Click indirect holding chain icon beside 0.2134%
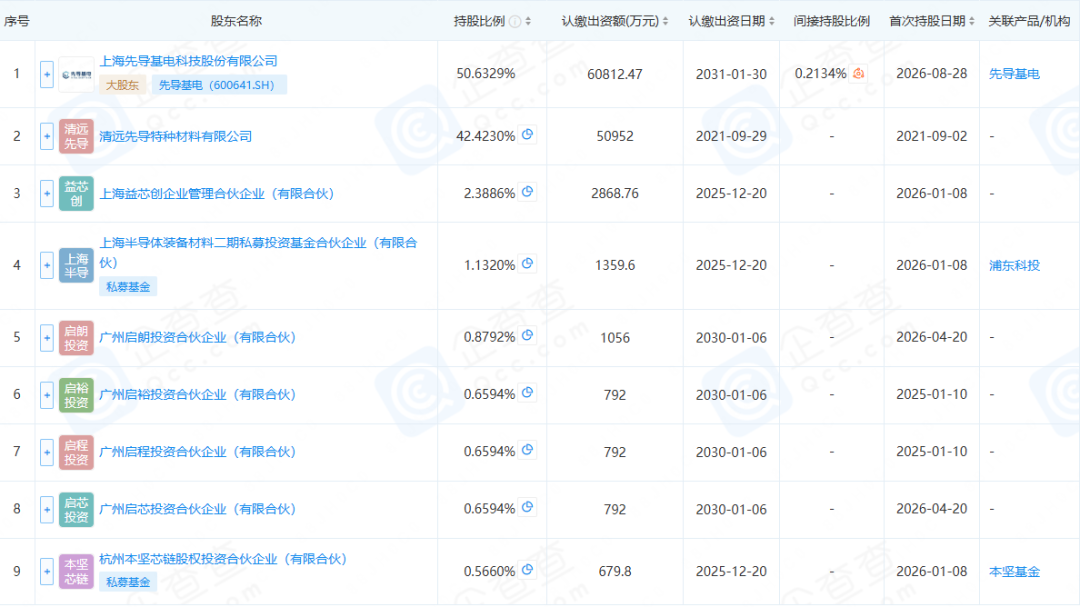The image size is (1080, 607). pos(858,73)
